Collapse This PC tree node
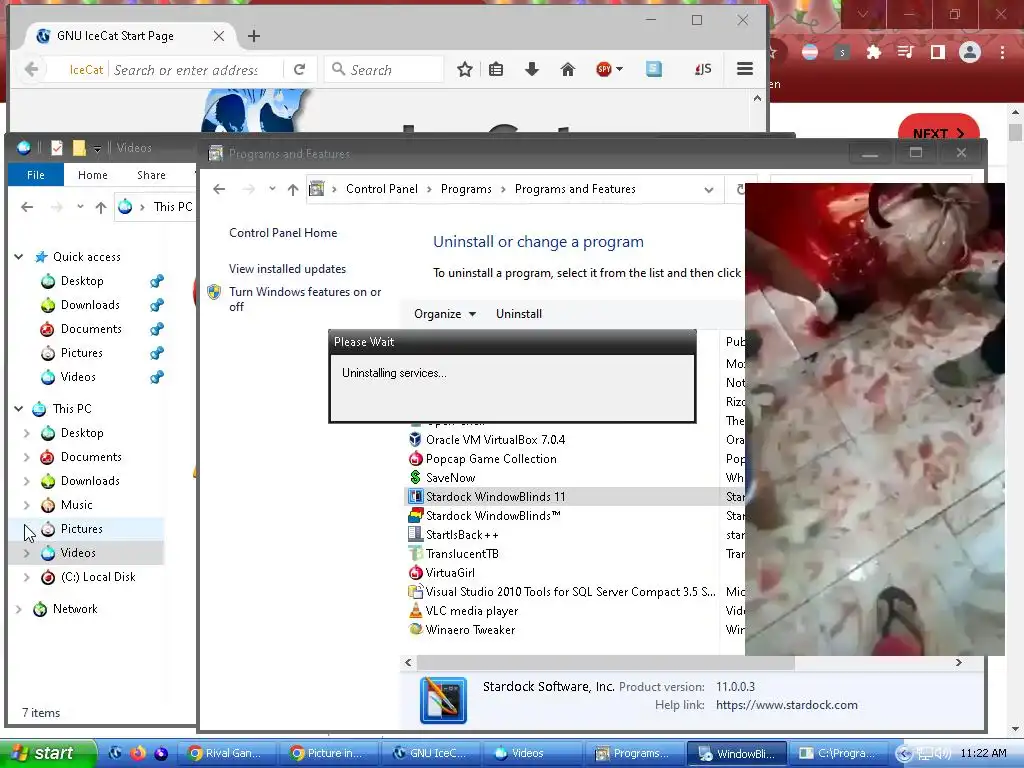Screen dimensions: 1024x768 19,409
